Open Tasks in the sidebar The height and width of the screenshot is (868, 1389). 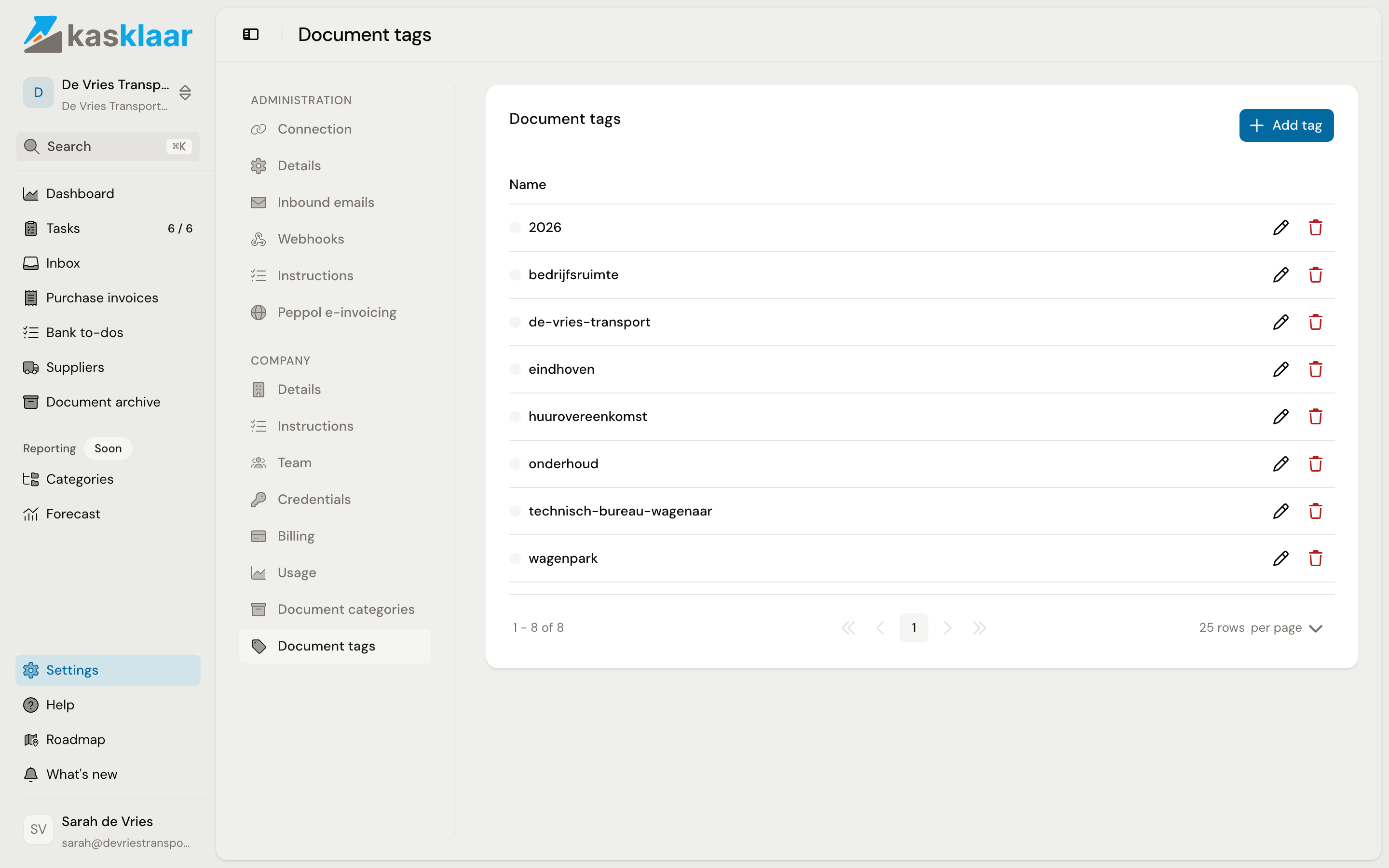(x=108, y=229)
